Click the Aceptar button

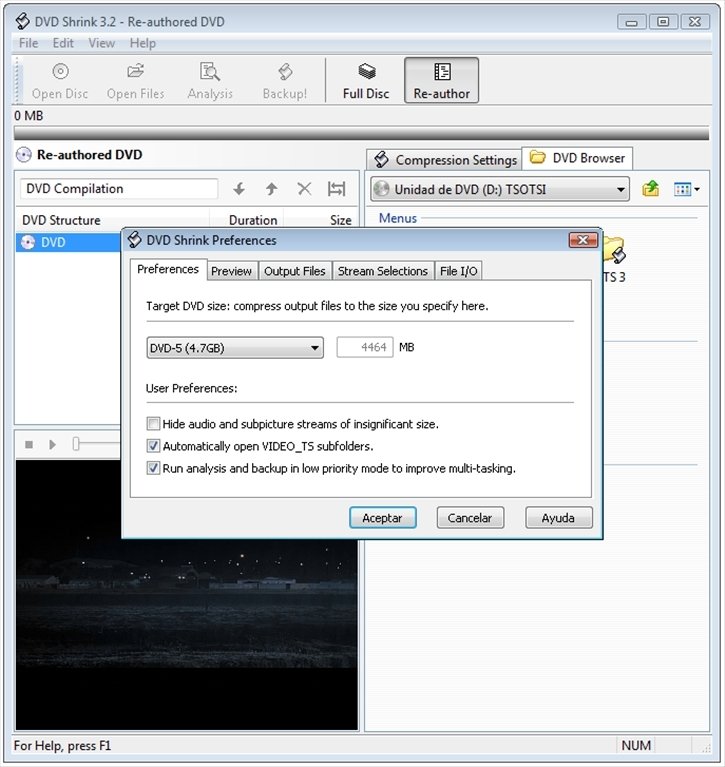tap(383, 518)
